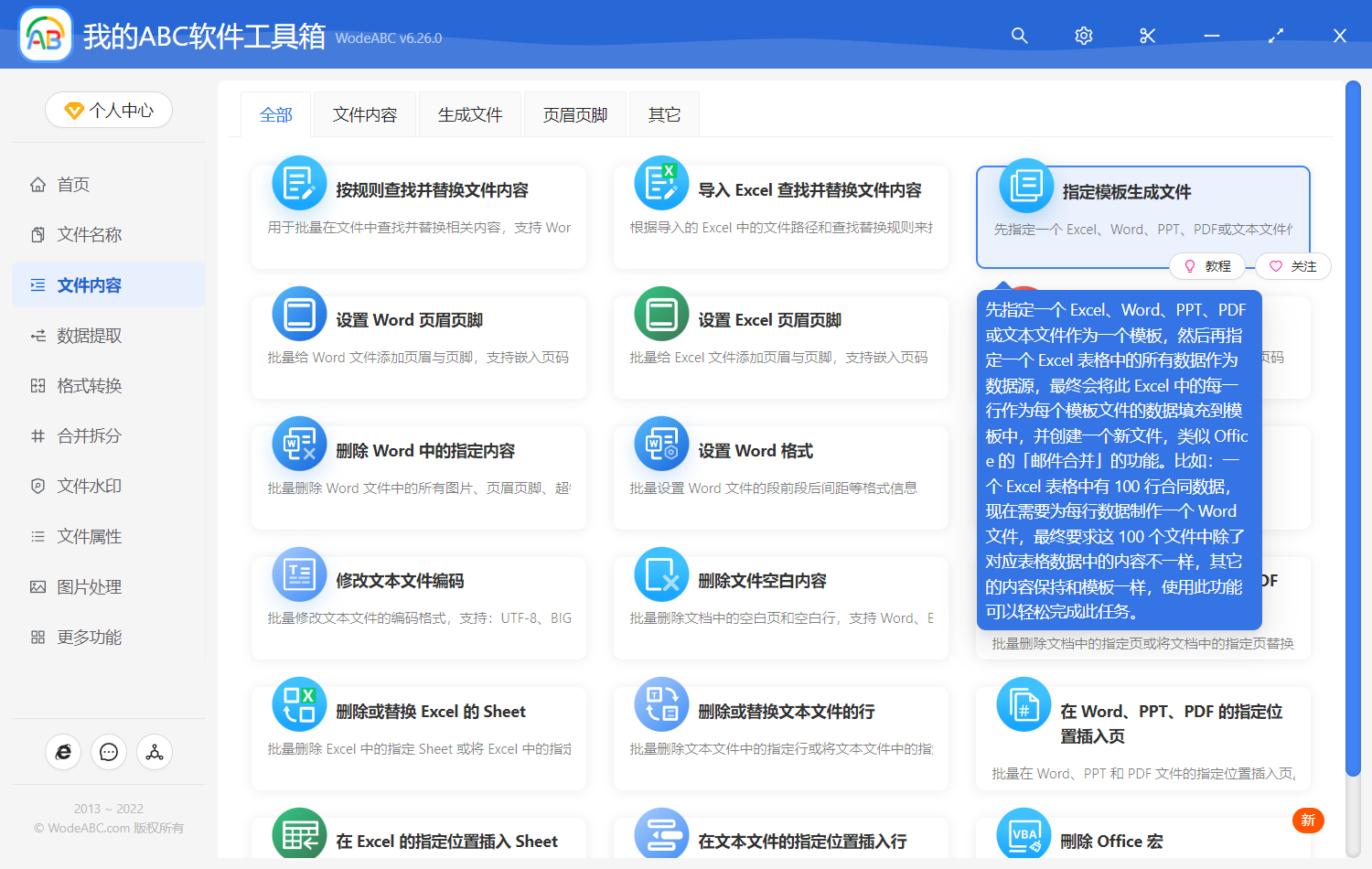Viewport: 1372px width, 869px height.
Task: Switch to the 生成文件 tab
Action: point(469,113)
